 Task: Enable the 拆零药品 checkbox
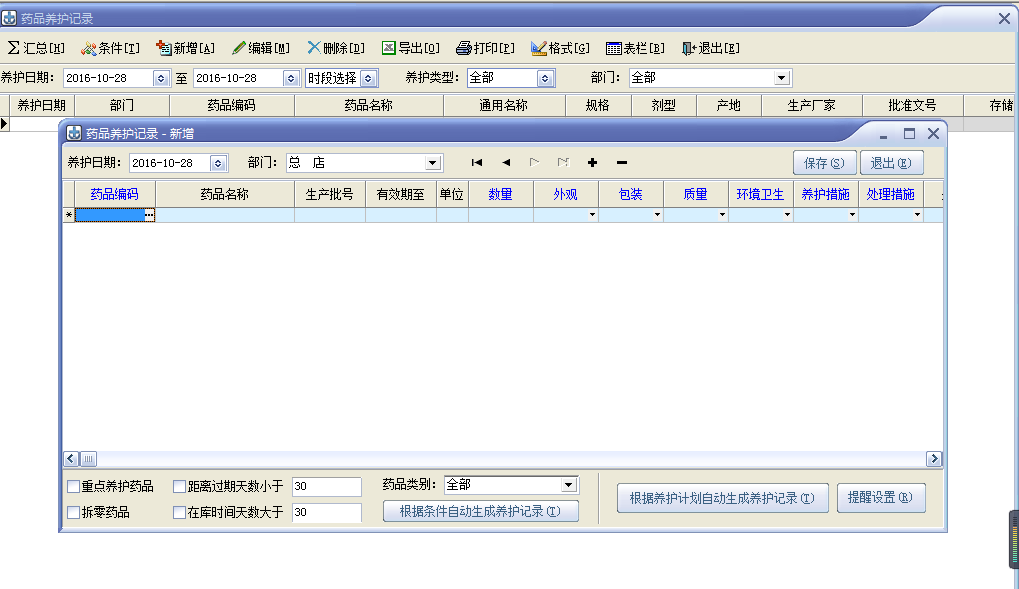pos(73,512)
